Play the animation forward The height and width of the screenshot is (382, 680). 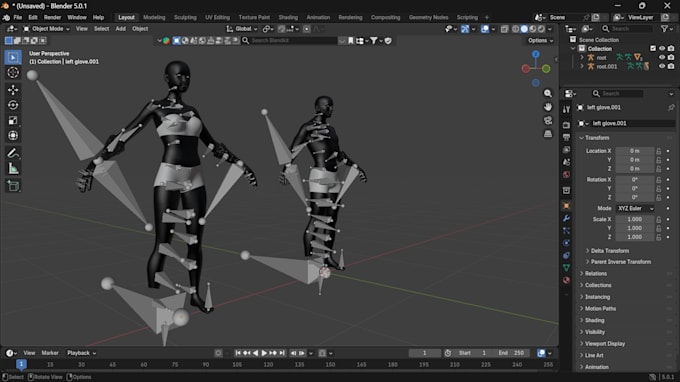coord(264,353)
